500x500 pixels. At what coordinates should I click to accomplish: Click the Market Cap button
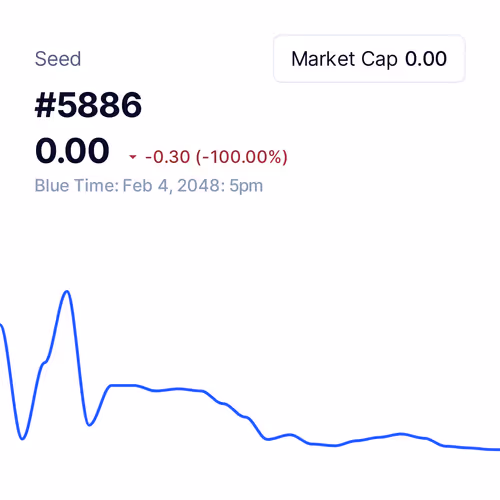click(369, 59)
